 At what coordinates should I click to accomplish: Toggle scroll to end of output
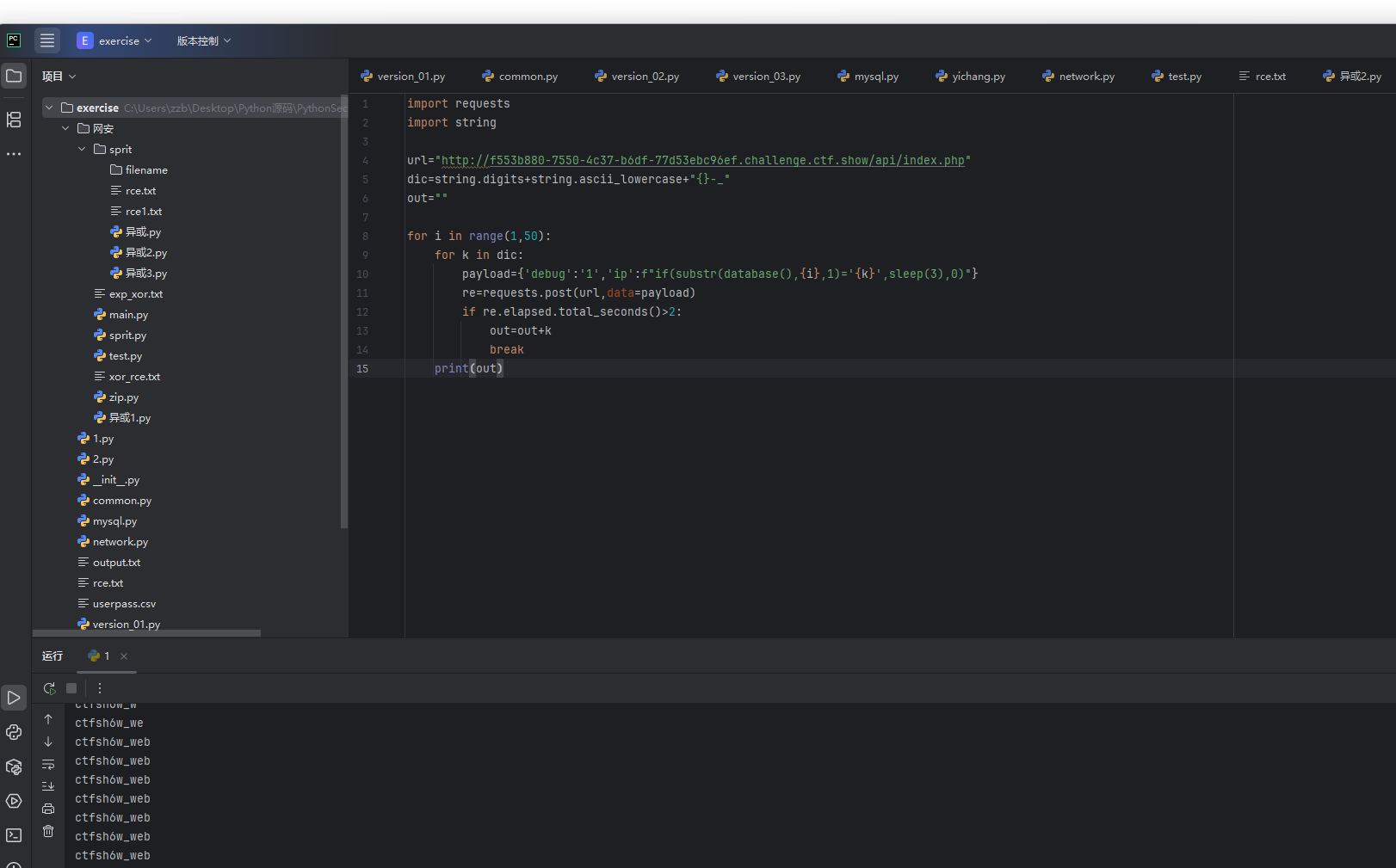(x=48, y=786)
